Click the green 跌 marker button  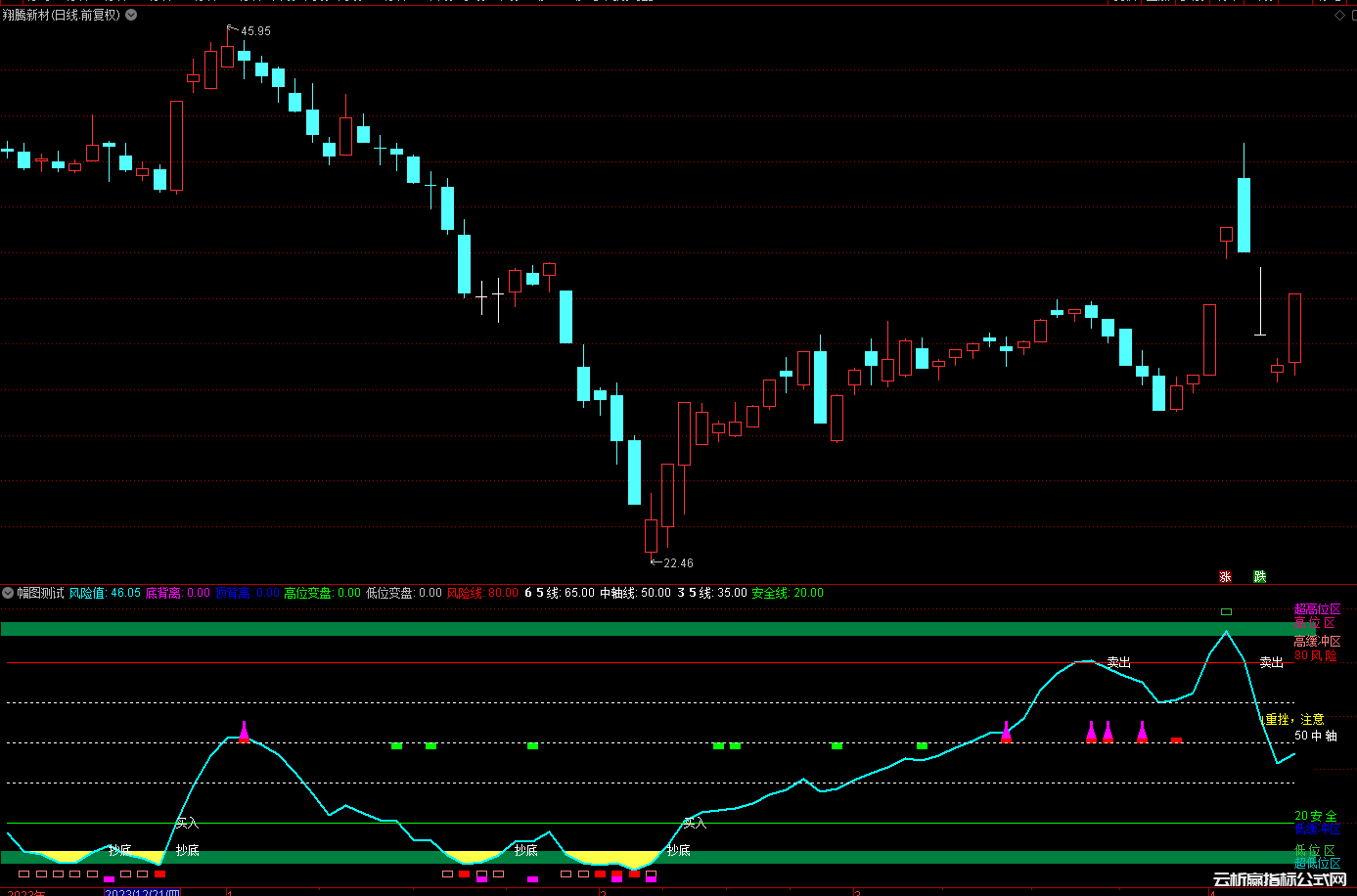coord(1260,577)
